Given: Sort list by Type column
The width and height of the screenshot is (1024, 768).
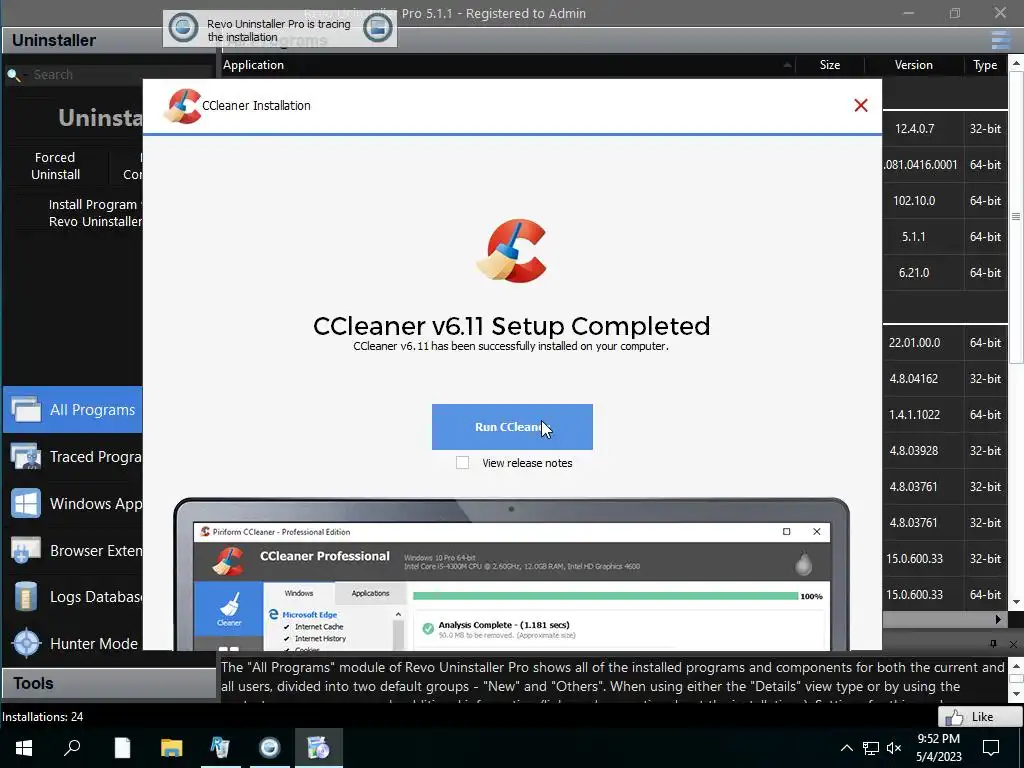Looking at the screenshot, I should coord(985,65).
